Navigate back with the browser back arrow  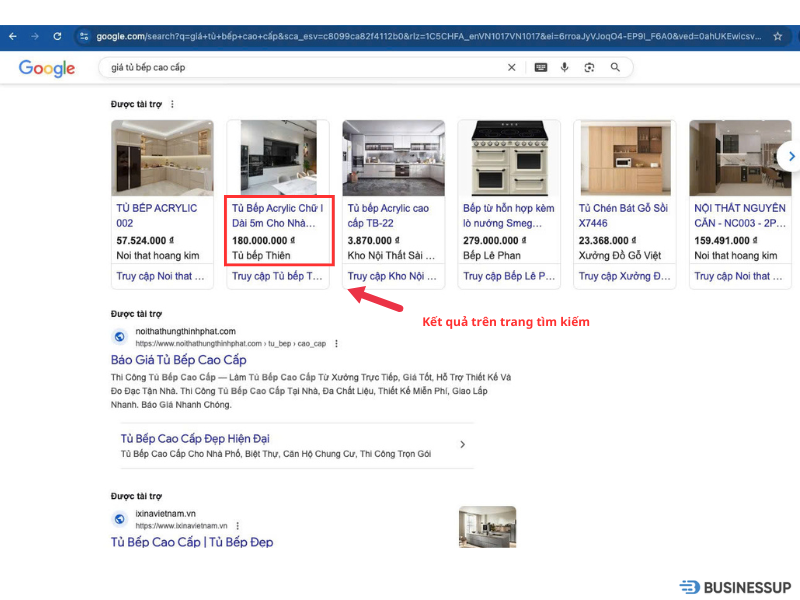pyautogui.click(x=13, y=36)
